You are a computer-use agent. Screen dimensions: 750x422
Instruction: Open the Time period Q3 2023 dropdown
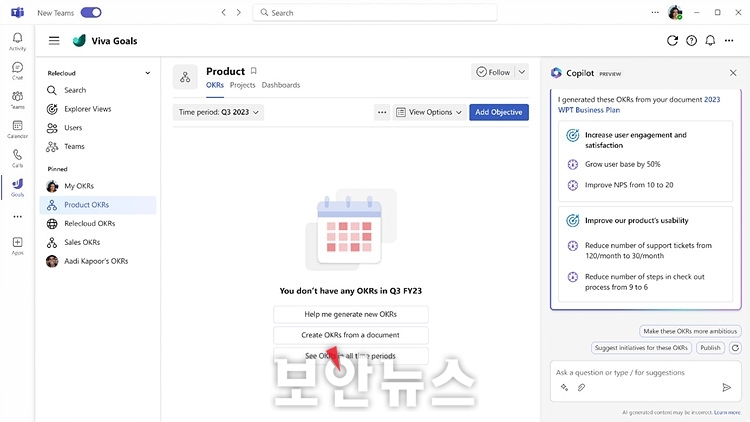[218, 112]
